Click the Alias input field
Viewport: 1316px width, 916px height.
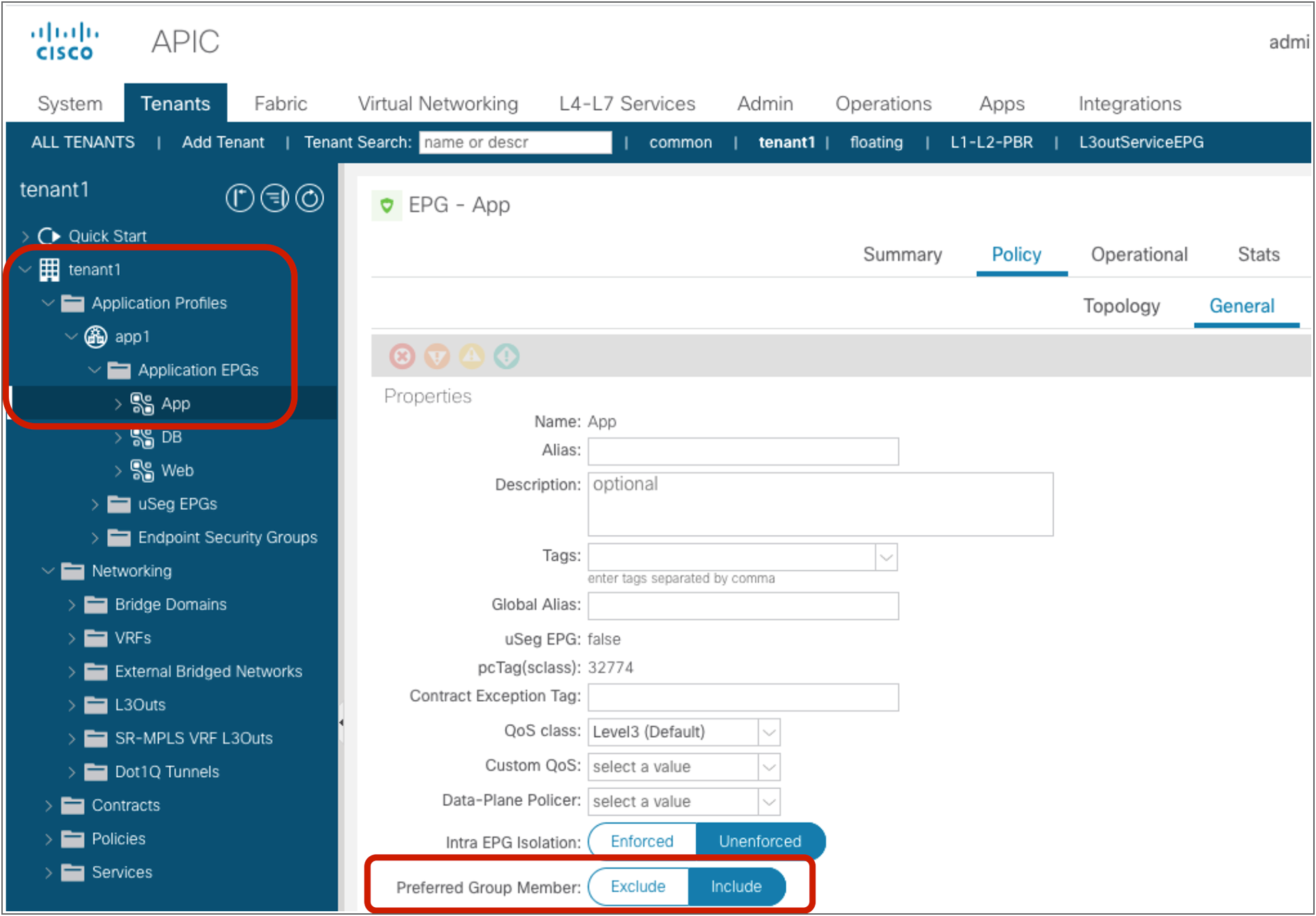point(743,452)
